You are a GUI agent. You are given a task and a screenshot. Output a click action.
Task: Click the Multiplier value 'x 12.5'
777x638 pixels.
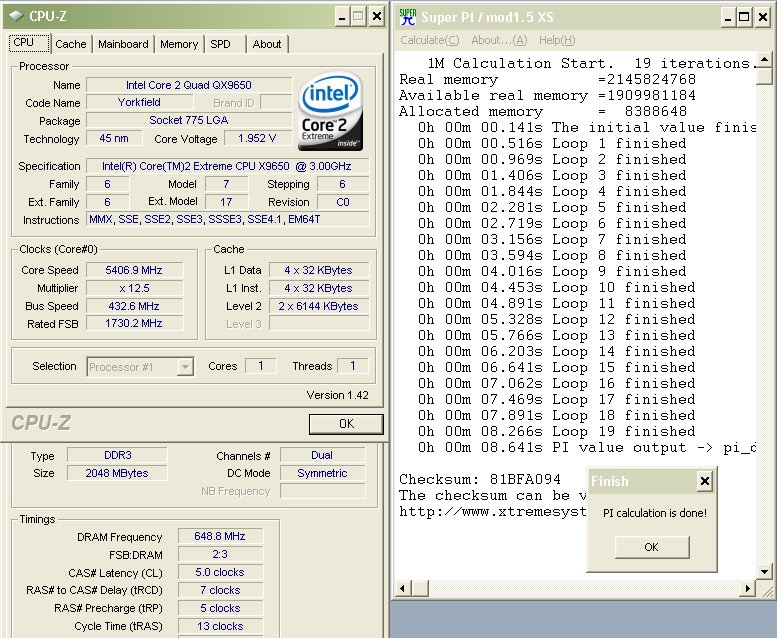(134, 288)
